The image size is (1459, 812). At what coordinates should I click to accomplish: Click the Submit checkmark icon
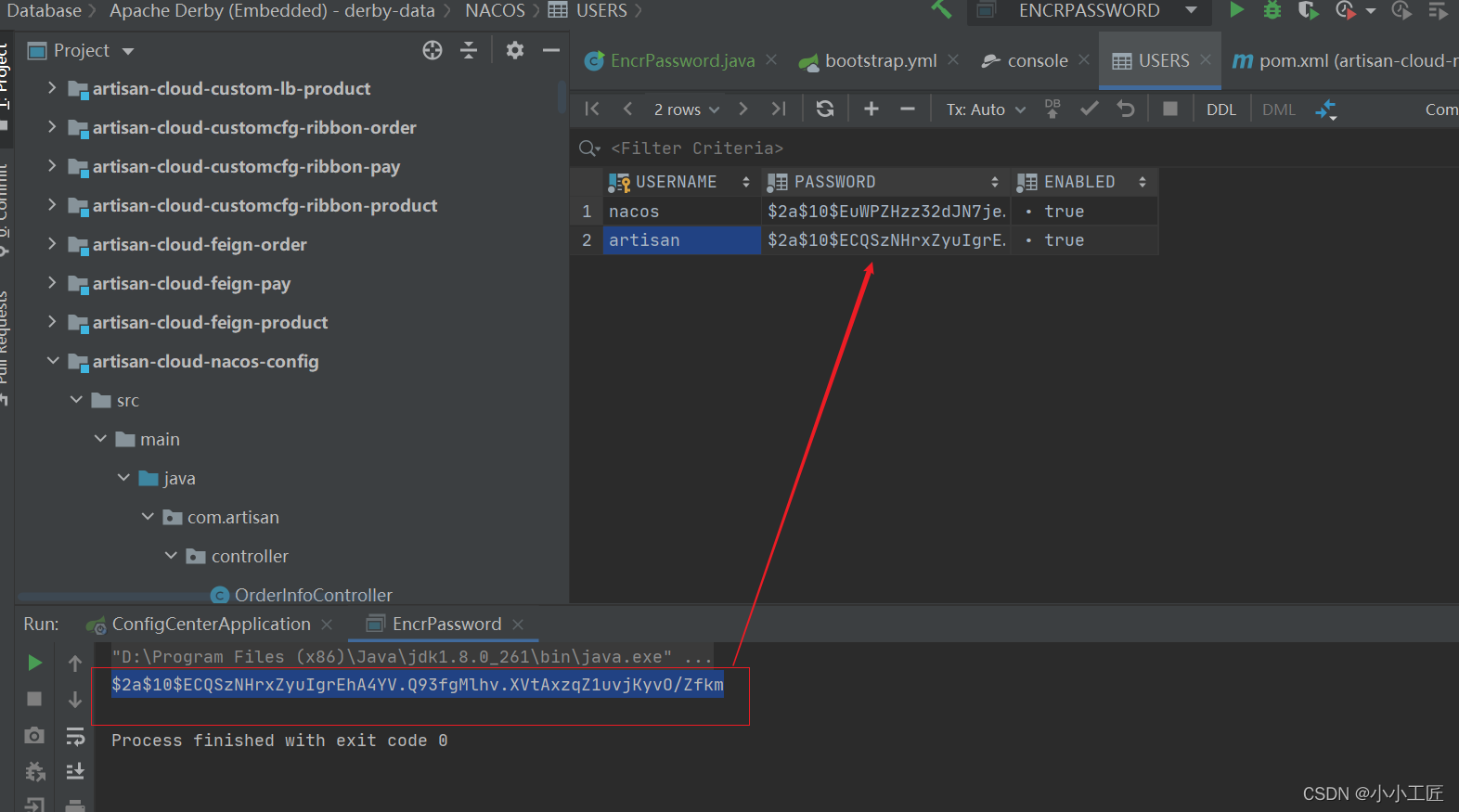tap(1089, 110)
